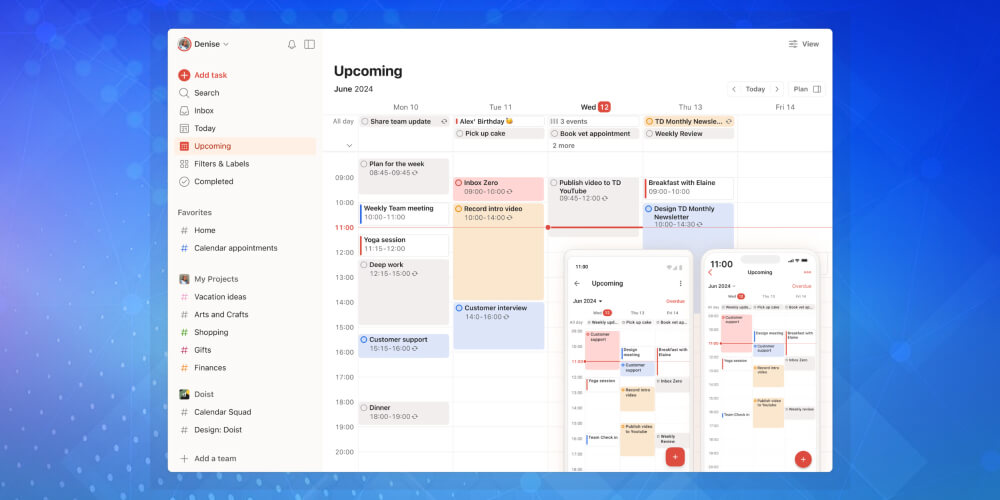Complete TD Monthly Newsletter all-day task
The height and width of the screenshot is (500, 1000).
649,121
